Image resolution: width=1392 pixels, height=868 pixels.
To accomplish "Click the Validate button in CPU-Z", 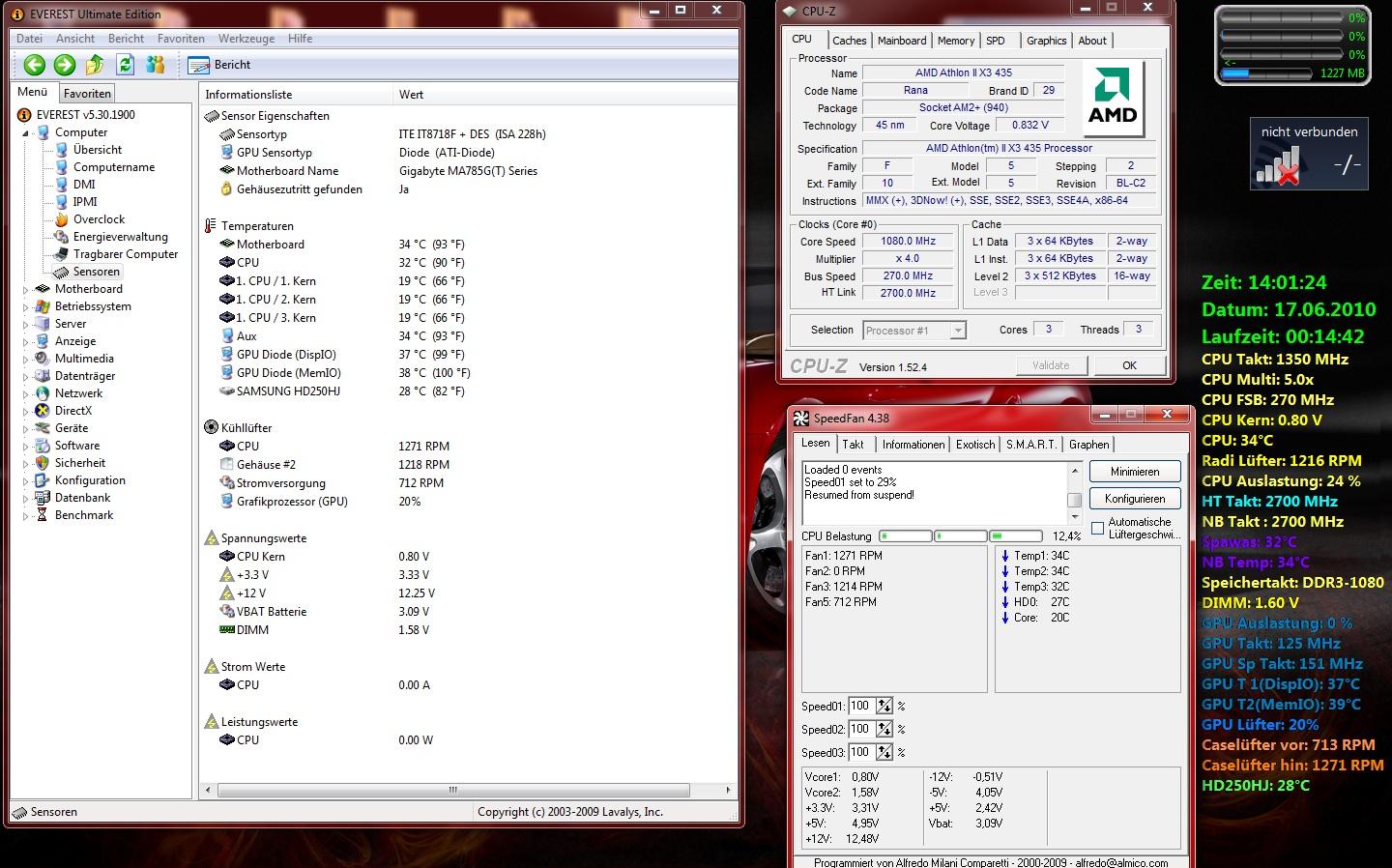I will tap(1051, 365).
